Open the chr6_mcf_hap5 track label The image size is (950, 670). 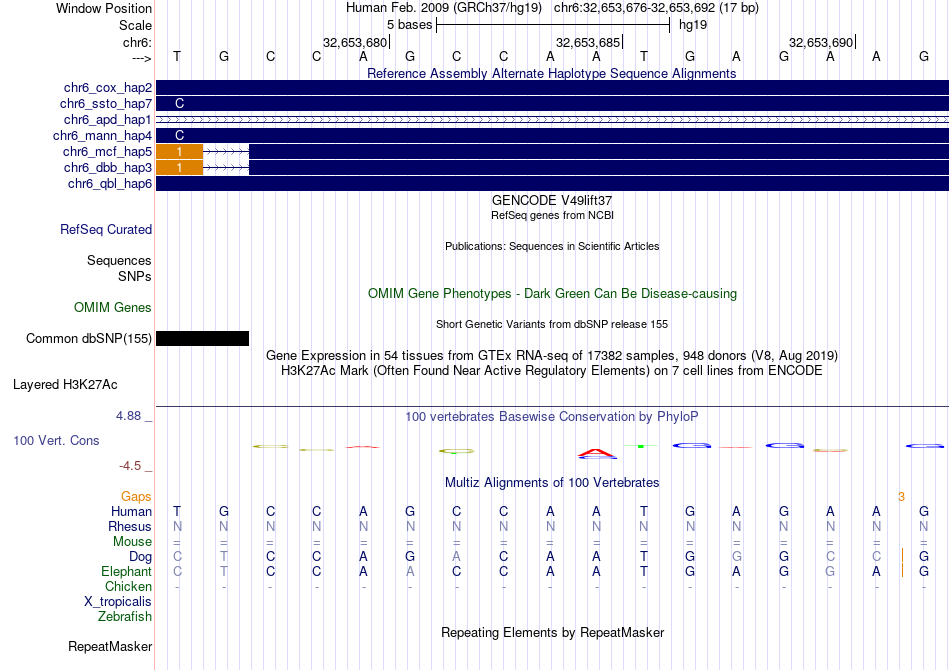coord(107,151)
